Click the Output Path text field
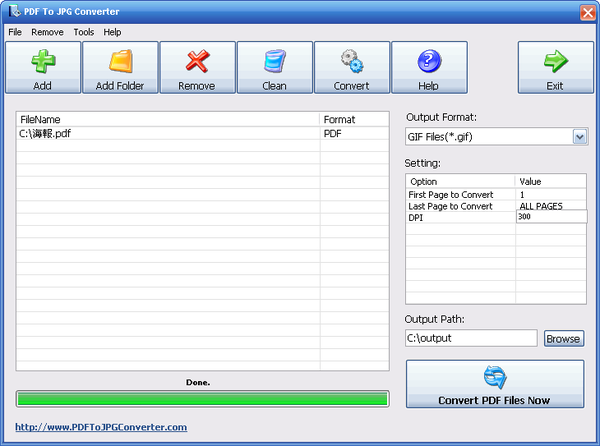This screenshot has height=446, width=600. [471, 338]
